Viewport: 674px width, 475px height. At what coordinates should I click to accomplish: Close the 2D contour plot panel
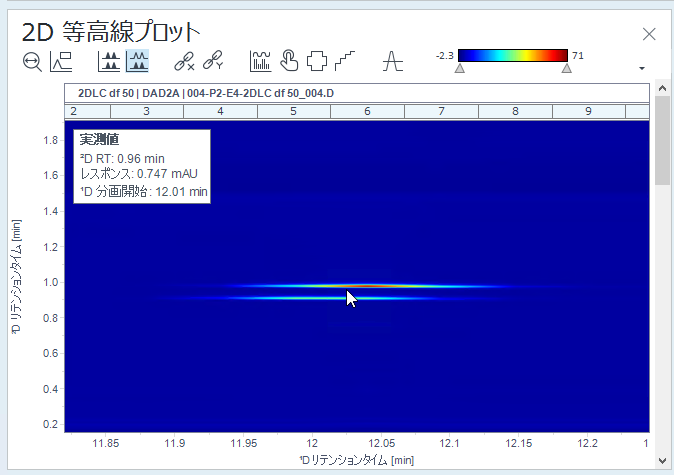tap(649, 34)
